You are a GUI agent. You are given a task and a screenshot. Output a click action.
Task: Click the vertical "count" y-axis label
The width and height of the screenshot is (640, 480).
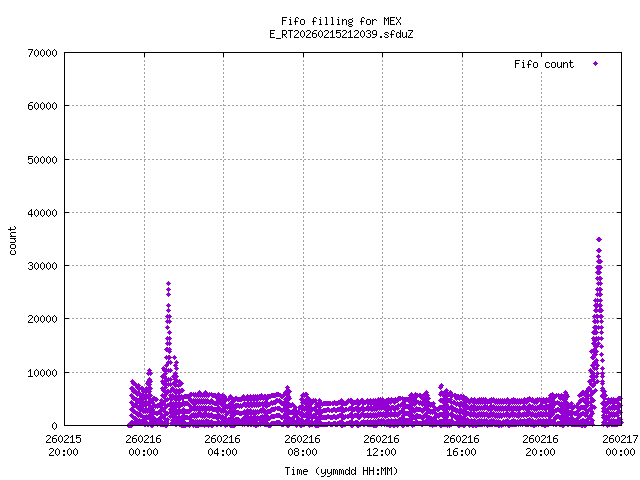click(13, 240)
